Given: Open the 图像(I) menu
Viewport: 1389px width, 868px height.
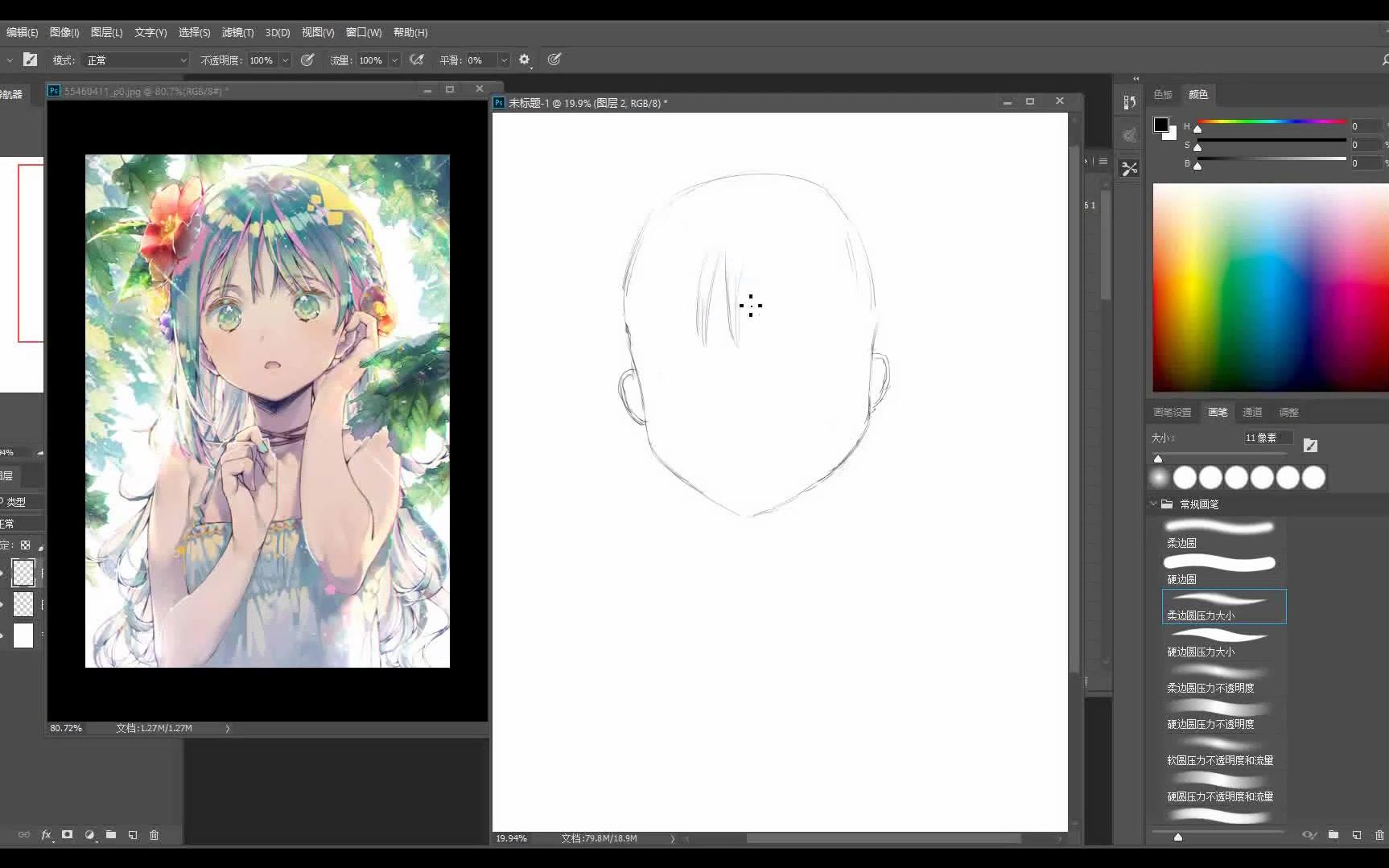Looking at the screenshot, I should 64,32.
